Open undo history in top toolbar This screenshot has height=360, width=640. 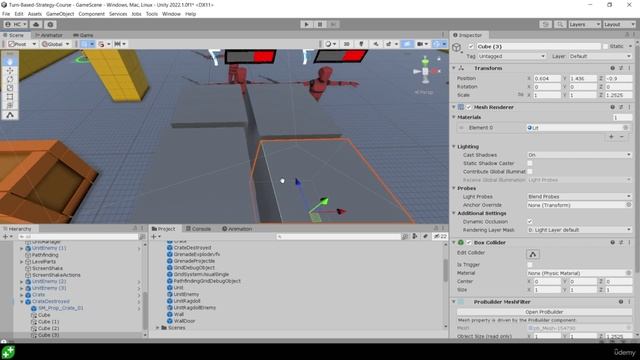(x=545, y=24)
